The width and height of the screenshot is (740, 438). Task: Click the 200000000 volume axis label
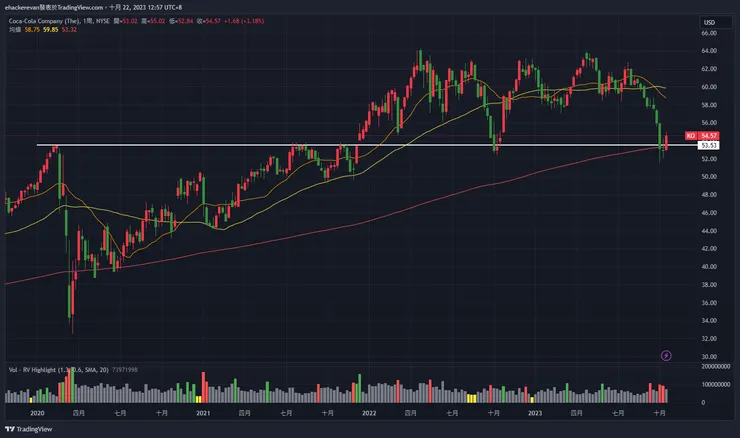tap(716, 366)
